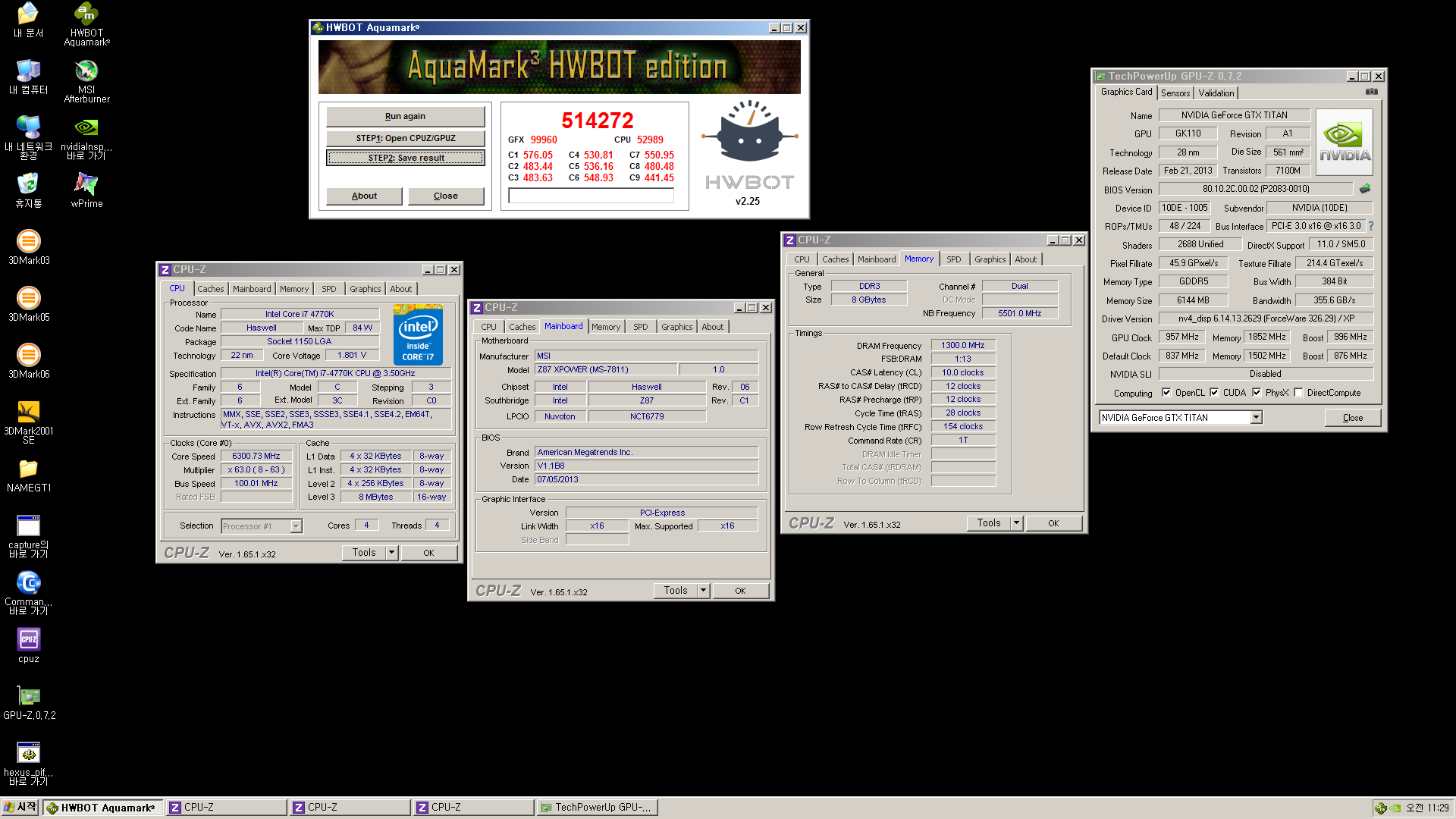Launch the nvidiaInspector desktop shortcut
The height and width of the screenshot is (819, 1456).
pos(86,138)
